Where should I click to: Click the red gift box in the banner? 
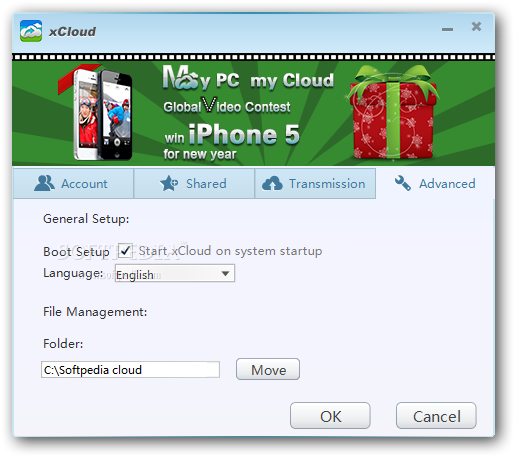(x=392, y=113)
